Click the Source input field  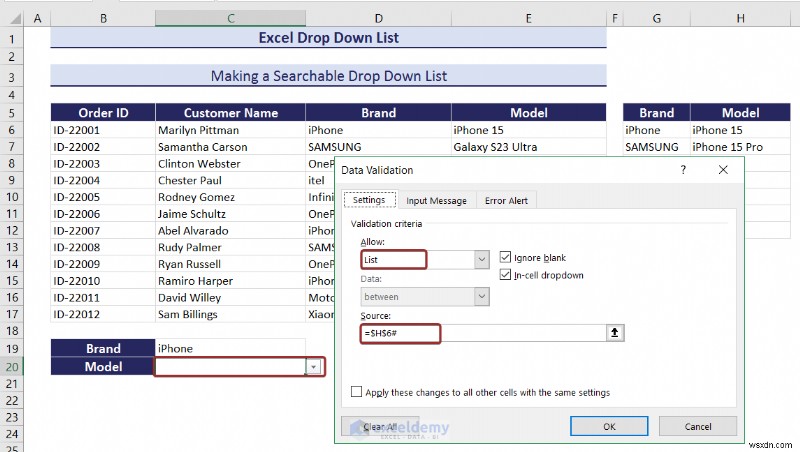(483, 333)
